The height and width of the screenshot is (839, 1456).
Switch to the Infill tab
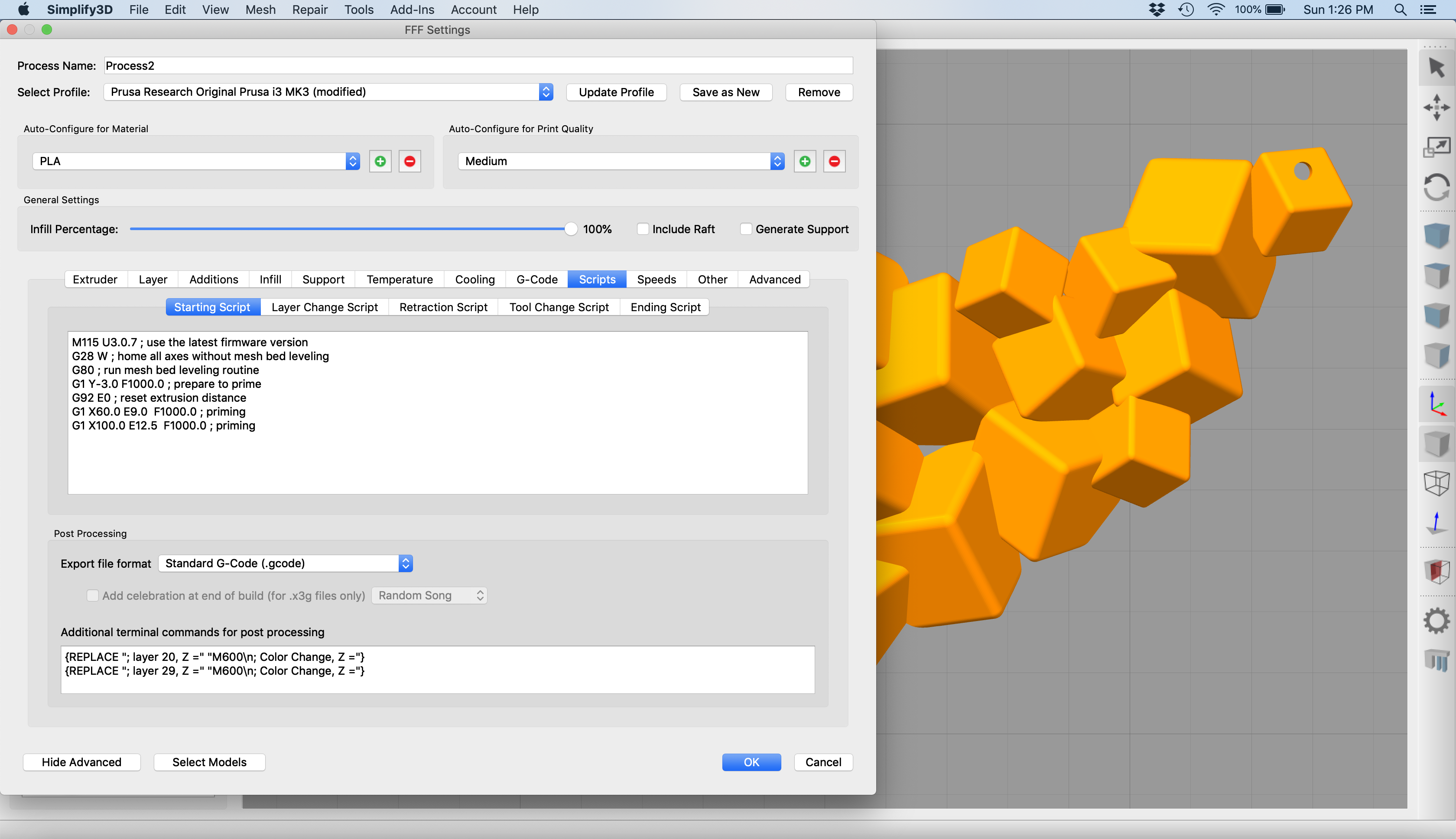270,280
